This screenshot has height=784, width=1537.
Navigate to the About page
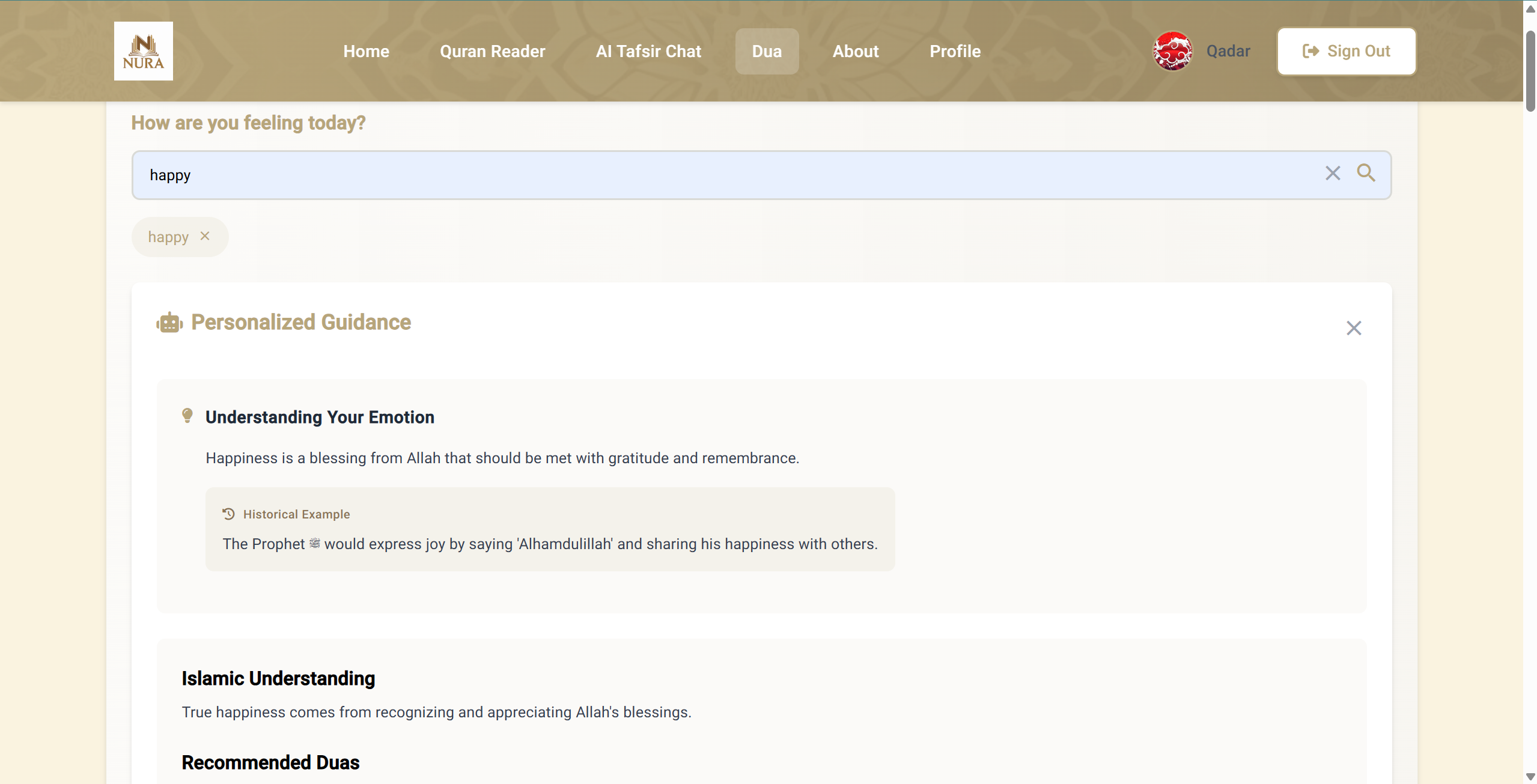pyautogui.click(x=855, y=51)
